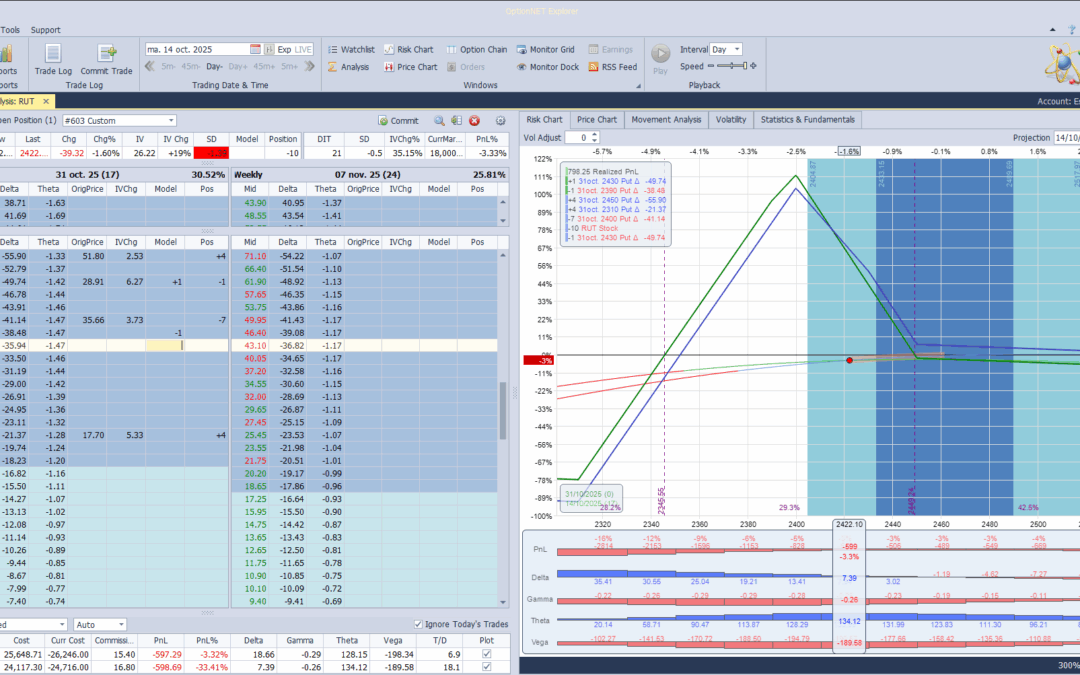Click the red delete position icon

(475, 121)
